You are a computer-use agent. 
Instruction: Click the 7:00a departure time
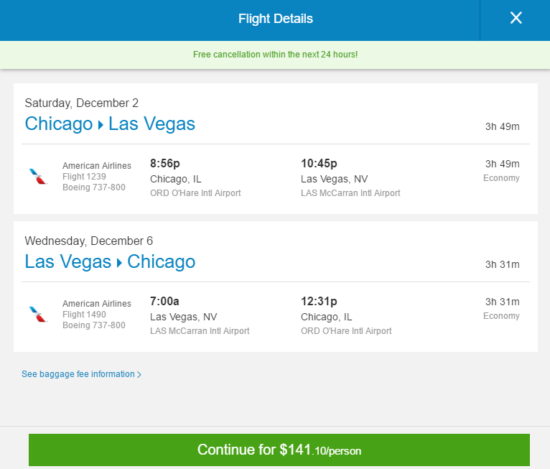(x=165, y=301)
